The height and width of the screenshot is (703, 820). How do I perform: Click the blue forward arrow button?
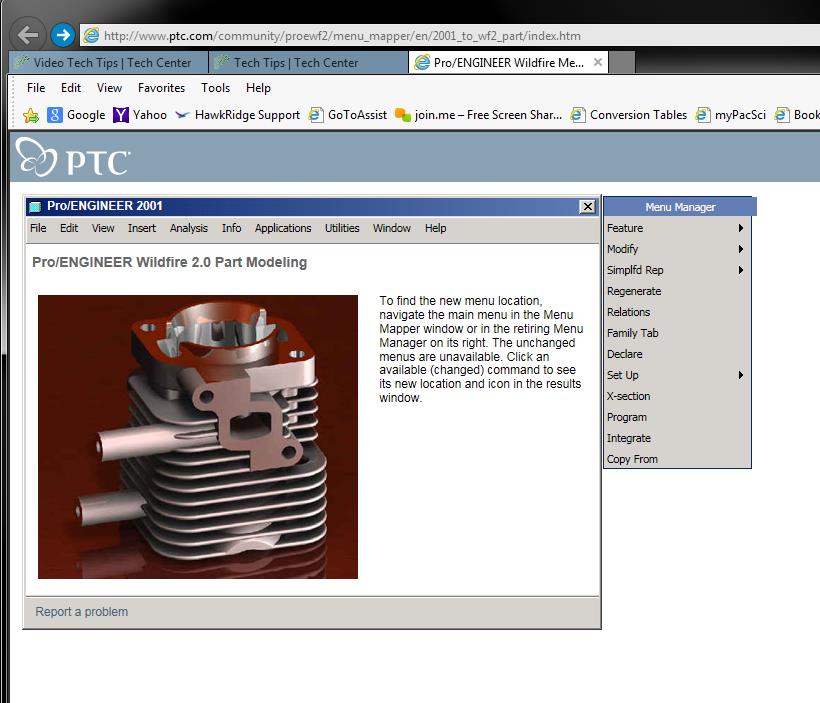pos(63,35)
